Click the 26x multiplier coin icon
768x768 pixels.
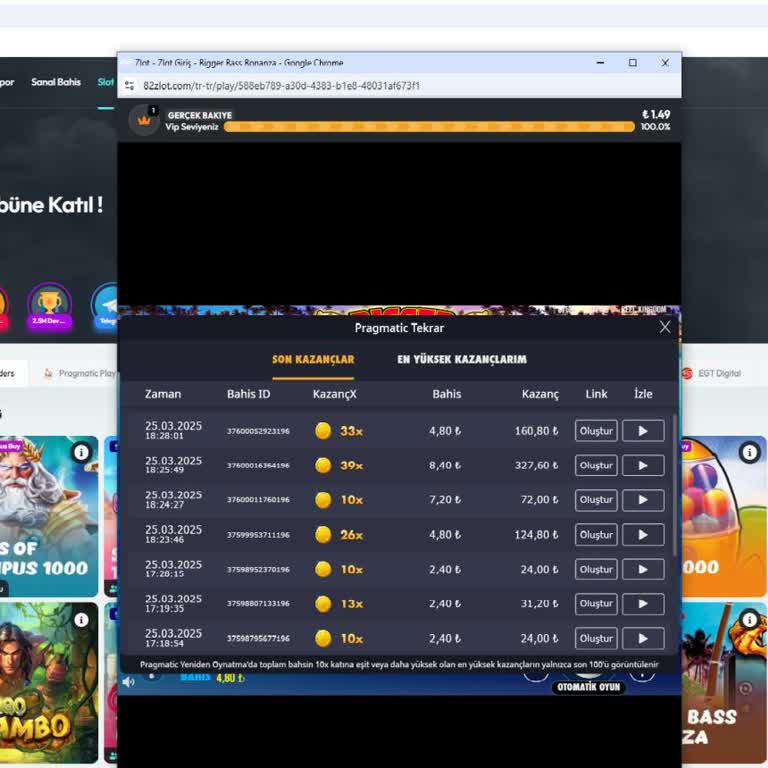tap(323, 535)
